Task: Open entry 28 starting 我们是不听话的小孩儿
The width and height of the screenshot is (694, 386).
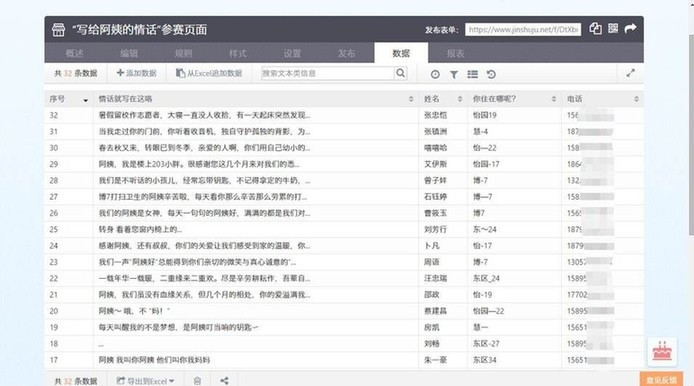Action: (x=204, y=181)
